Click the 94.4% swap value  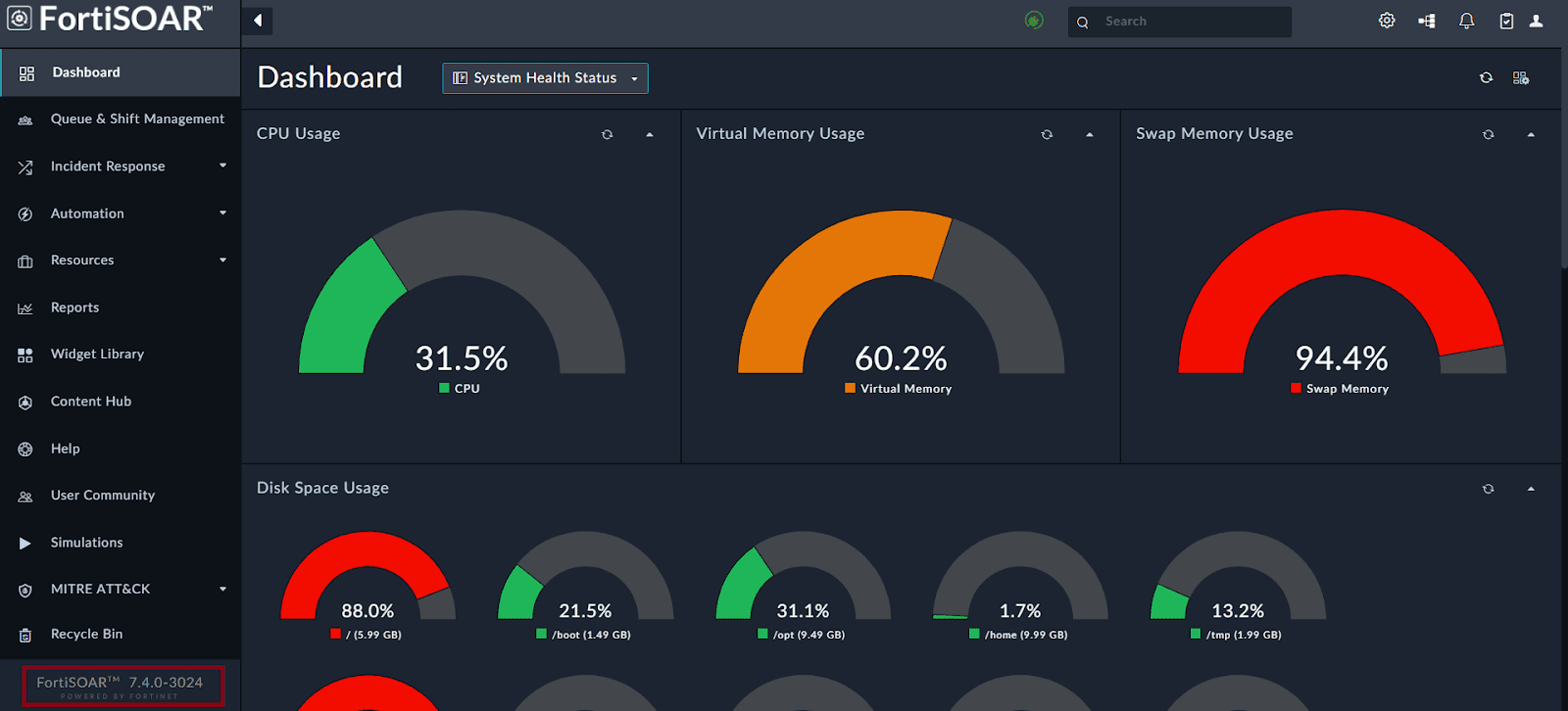(x=1342, y=358)
